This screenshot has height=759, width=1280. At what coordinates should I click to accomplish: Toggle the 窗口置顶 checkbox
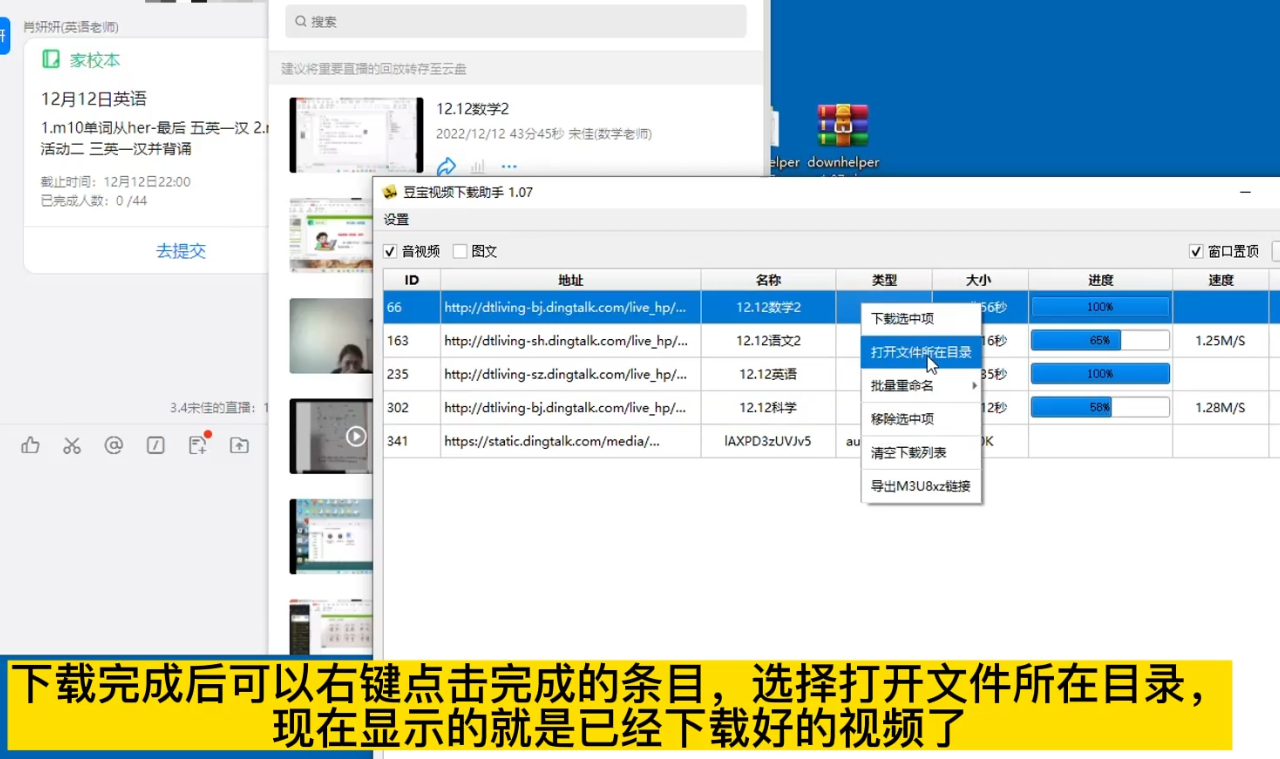[1196, 251]
